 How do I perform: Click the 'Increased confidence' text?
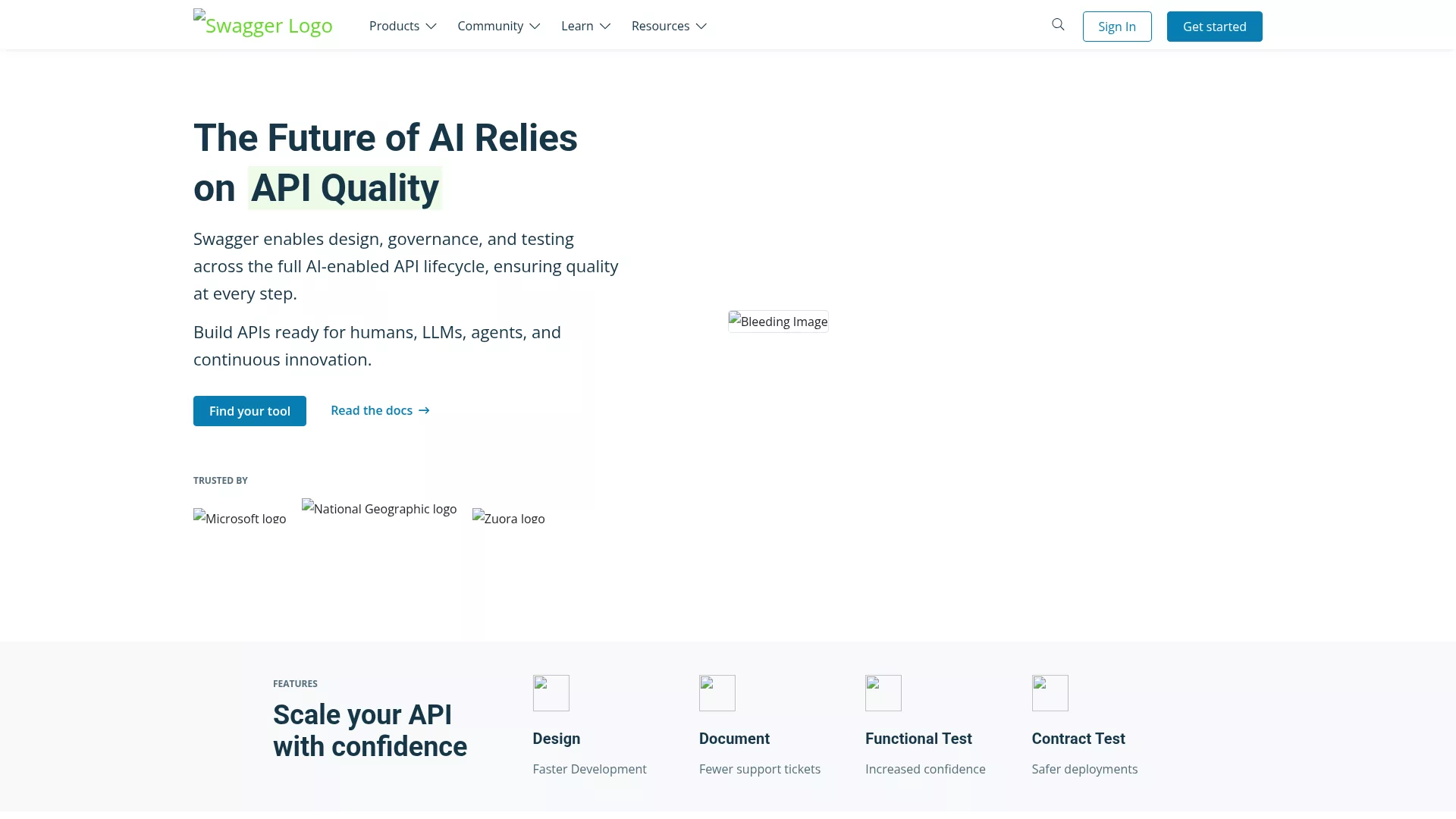(x=925, y=769)
